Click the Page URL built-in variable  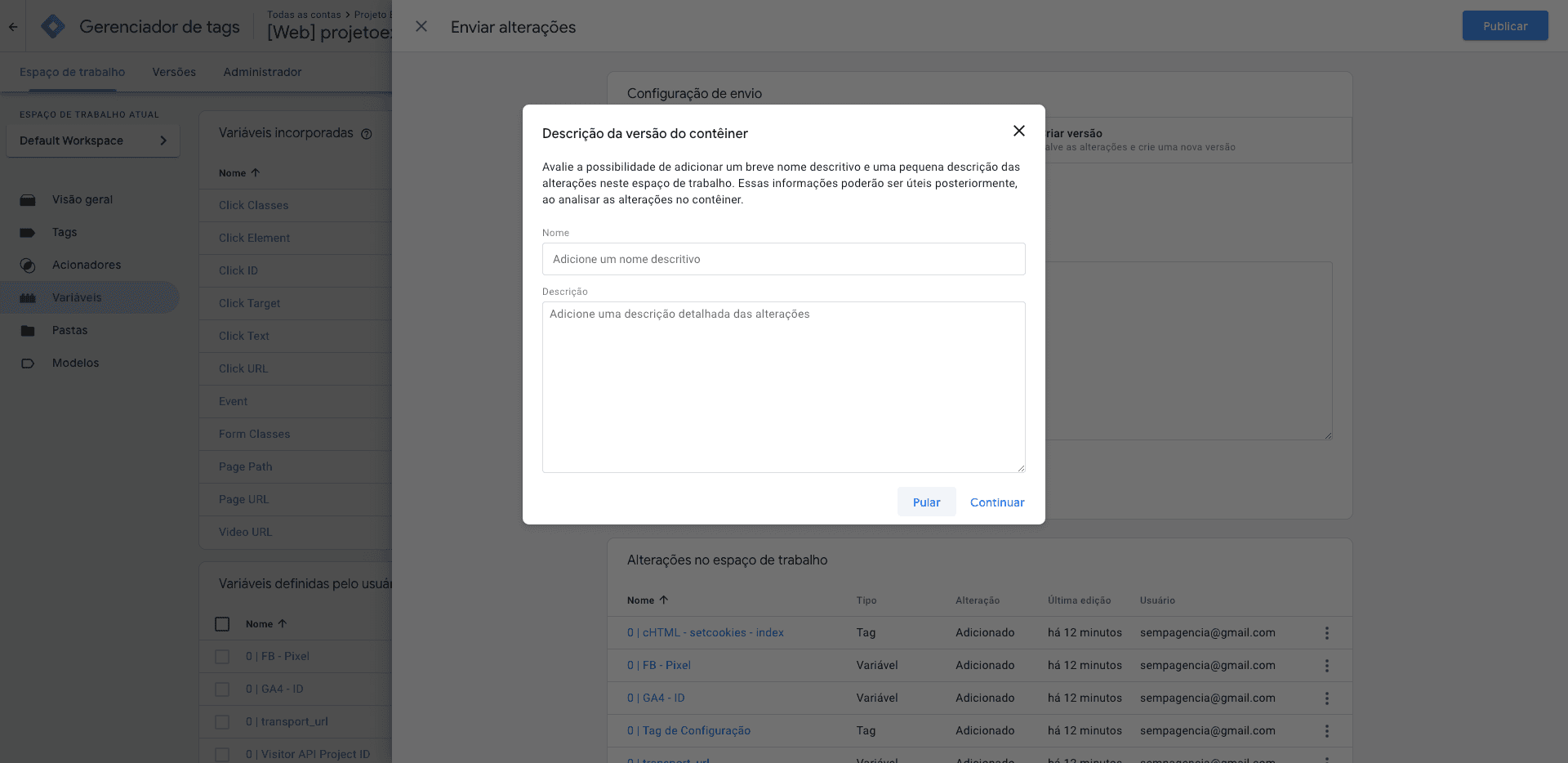coord(243,499)
